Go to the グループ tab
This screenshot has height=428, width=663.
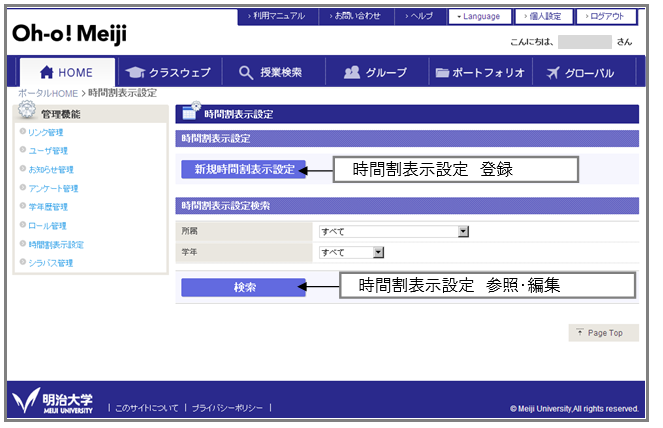point(376,72)
